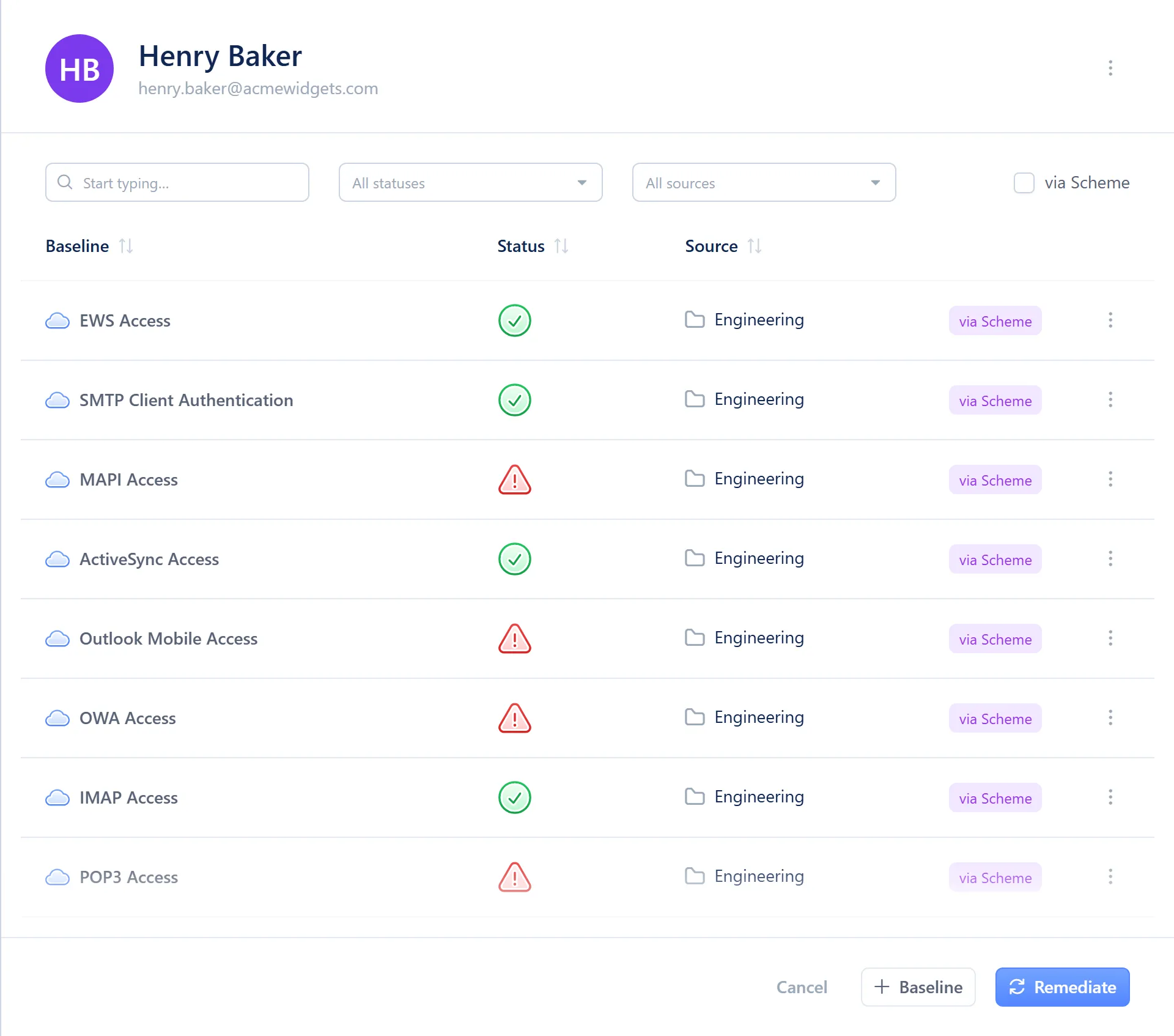
Task: Click the Remediate button
Action: click(1063, 987)
